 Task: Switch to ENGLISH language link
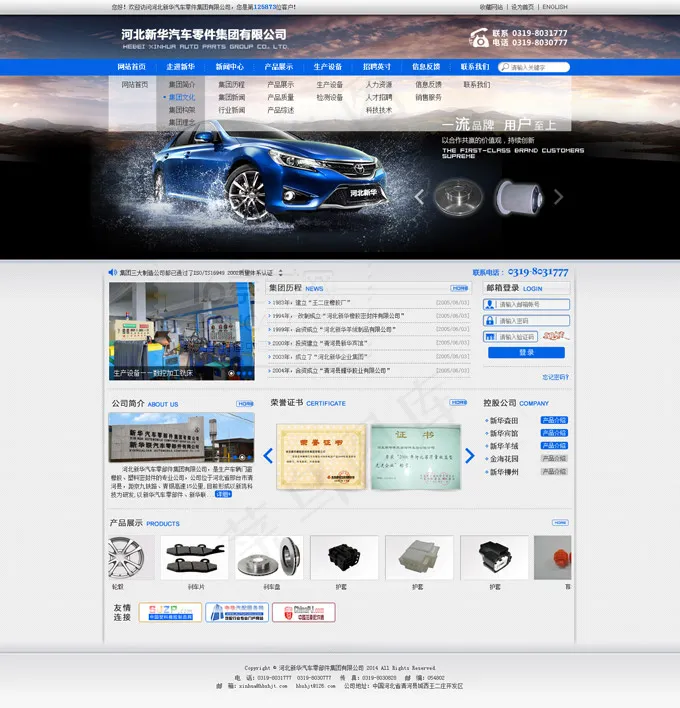point(555,7)
